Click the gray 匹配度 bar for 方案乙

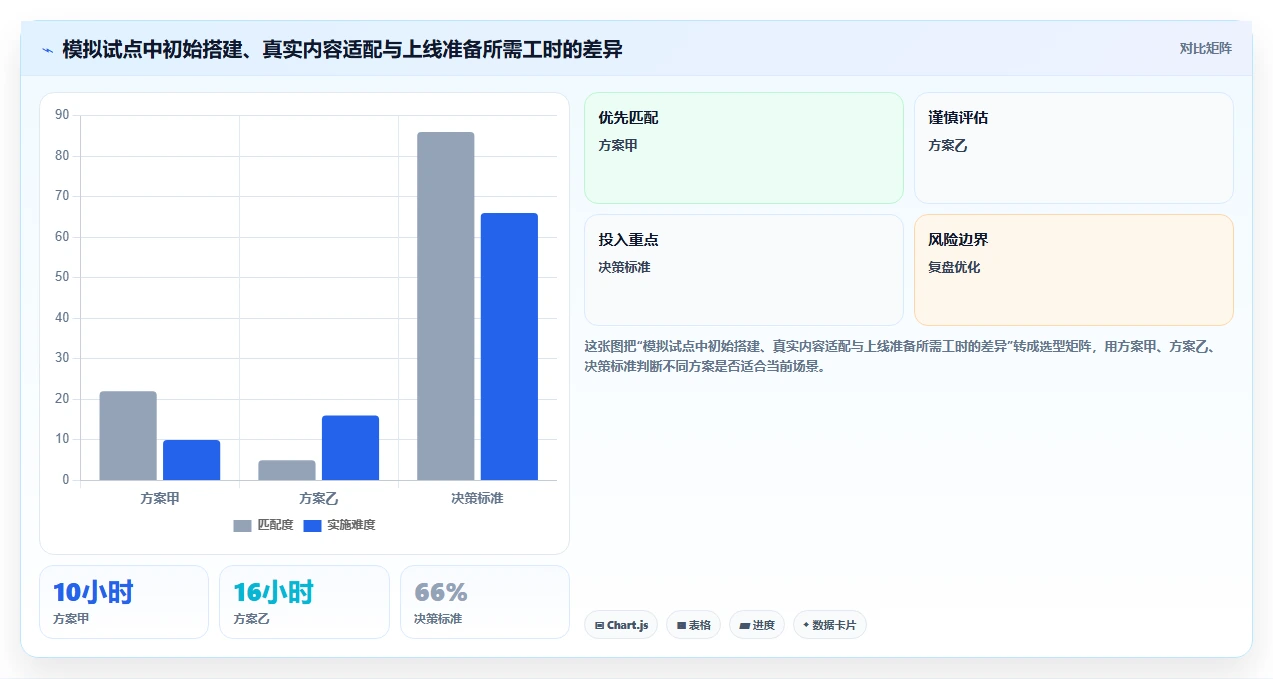click(x=287, y=470)
